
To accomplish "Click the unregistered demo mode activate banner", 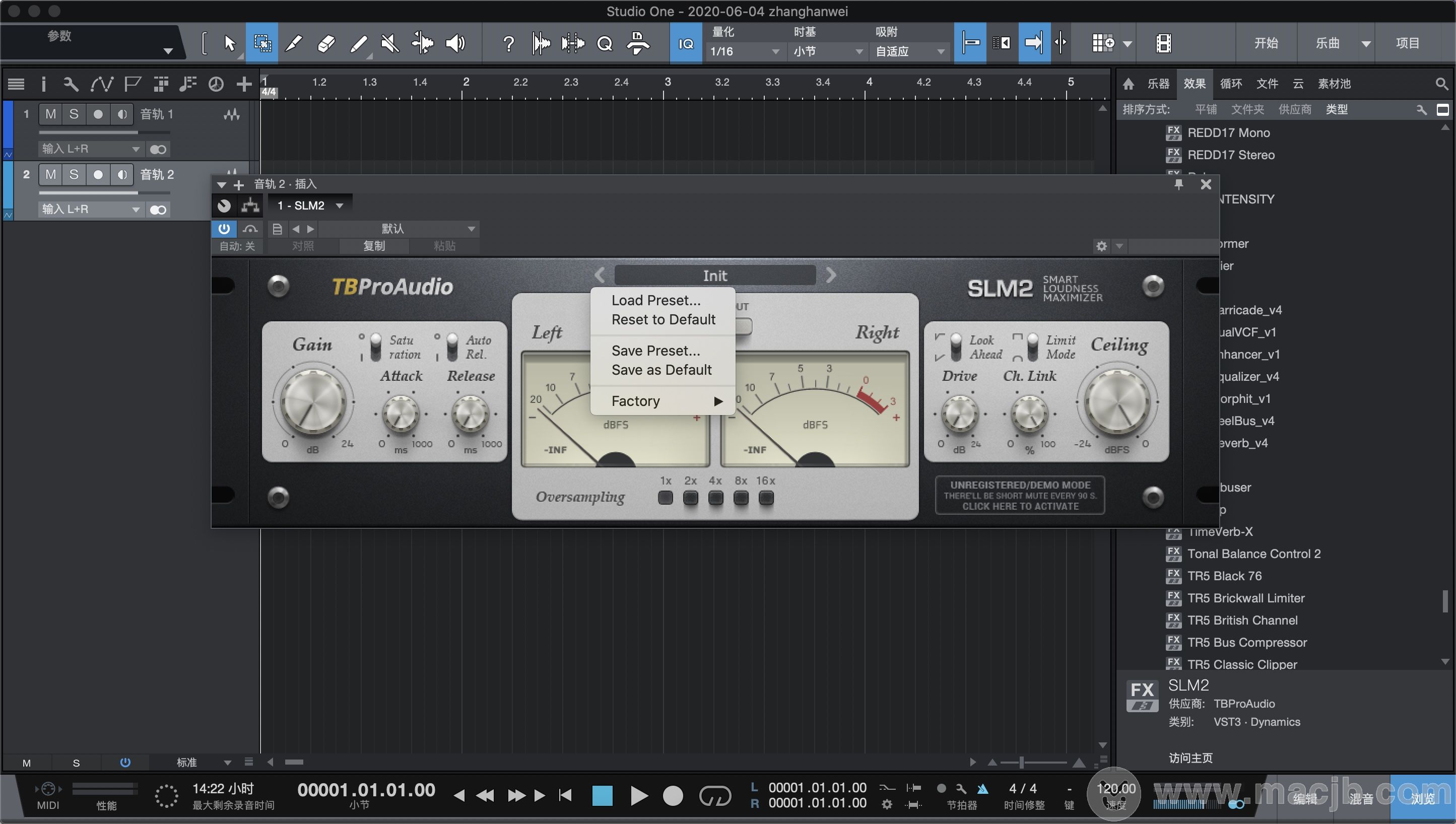I will pyautogui.click(x=1020, y=496).
